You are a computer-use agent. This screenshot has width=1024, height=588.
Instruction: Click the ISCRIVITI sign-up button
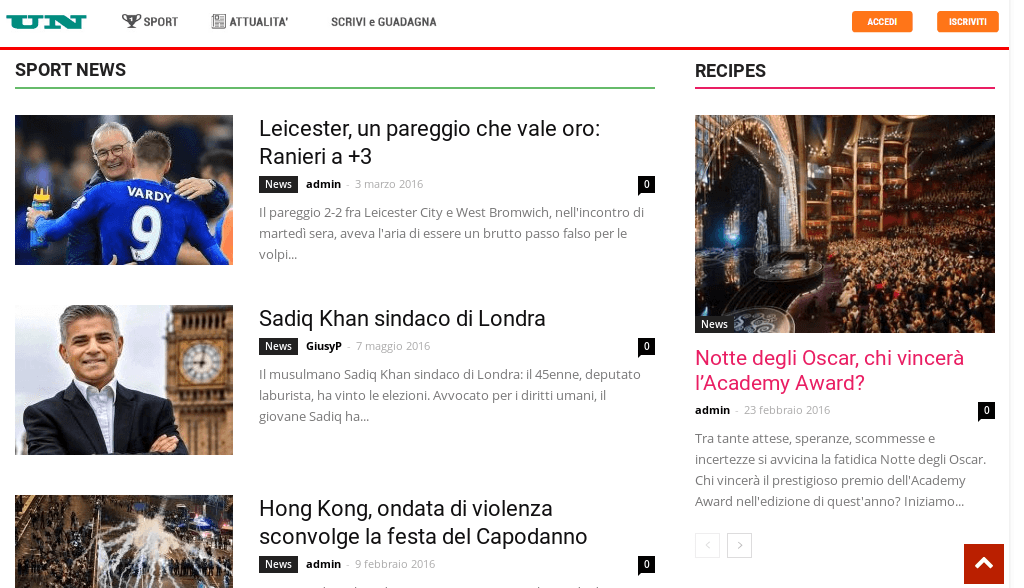click(967, 22)
